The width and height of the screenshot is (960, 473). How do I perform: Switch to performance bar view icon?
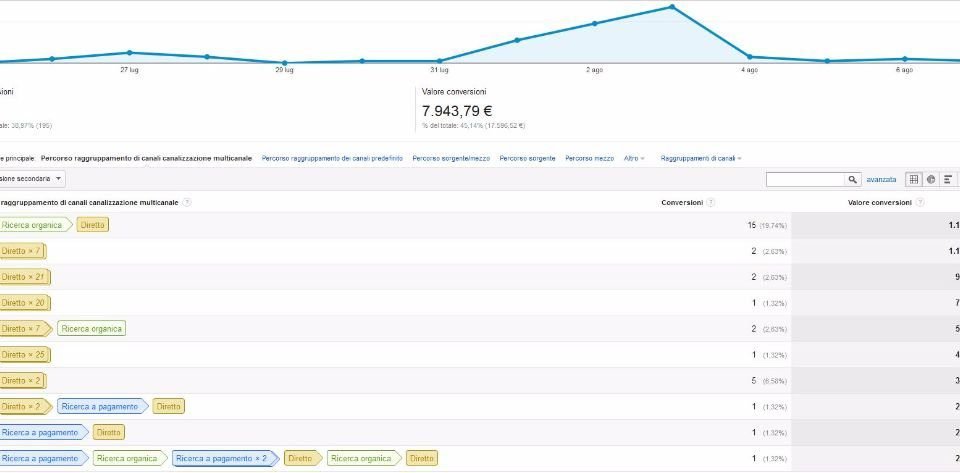point(947,179)
